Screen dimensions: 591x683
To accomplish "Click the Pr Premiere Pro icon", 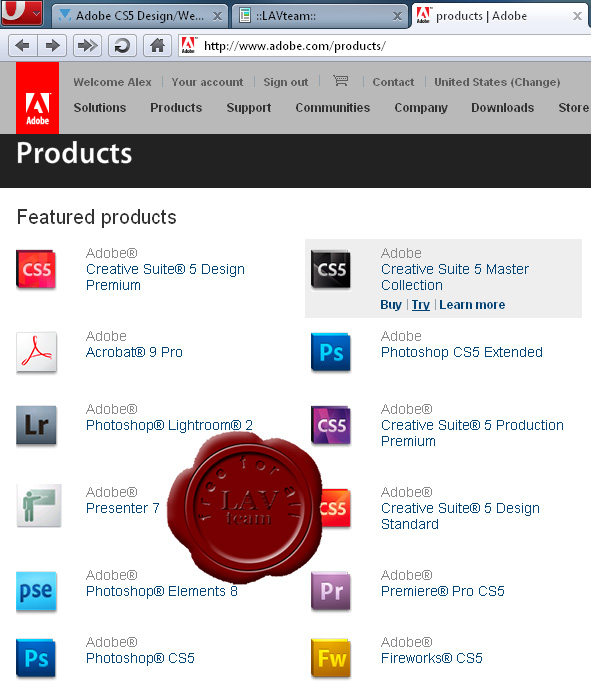I will pyautogui.click(x=331, y=591).
